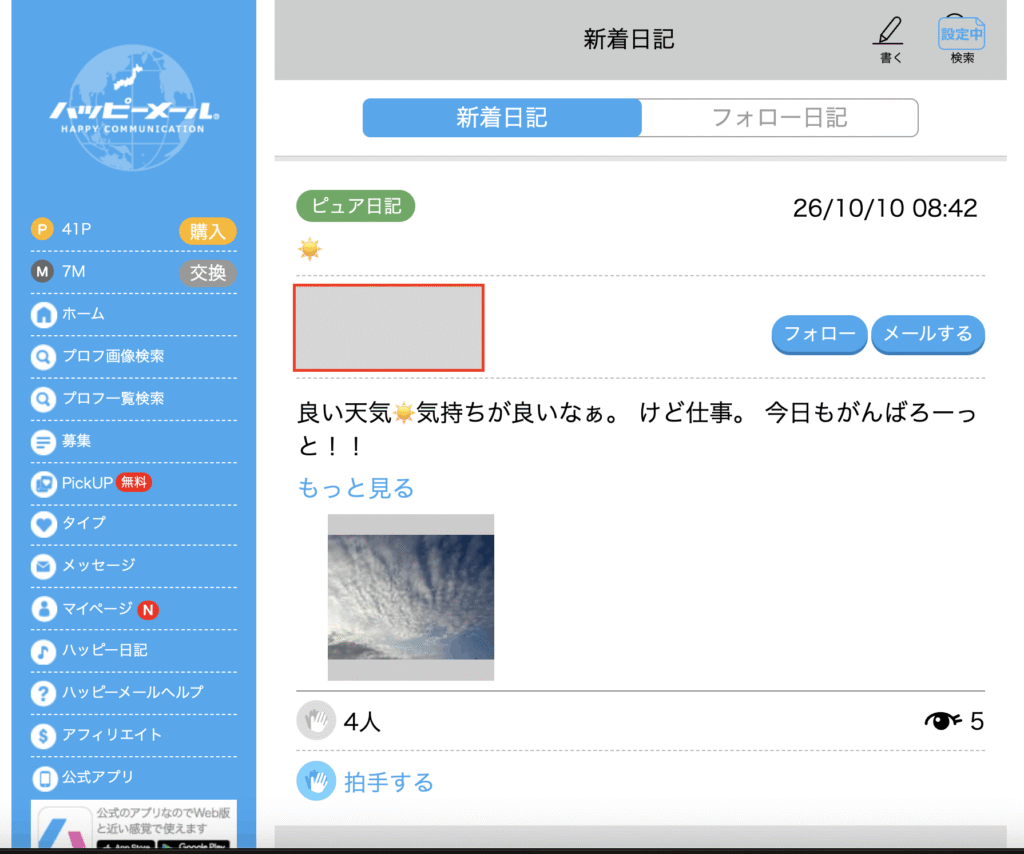Click the red N notification badge

pyautogui.click(x=148, y=610)
